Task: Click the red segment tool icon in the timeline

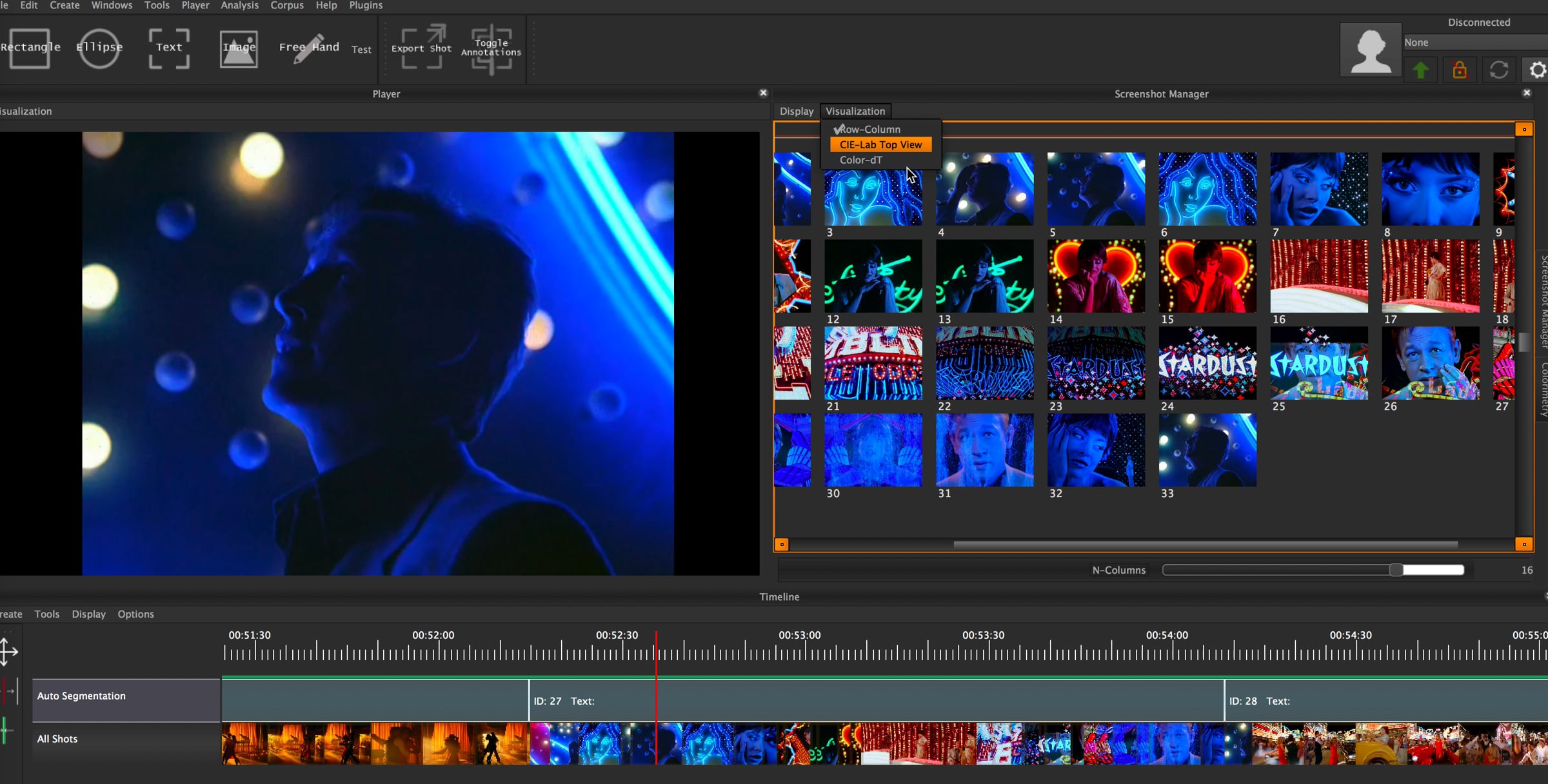Action: point(9,691)
